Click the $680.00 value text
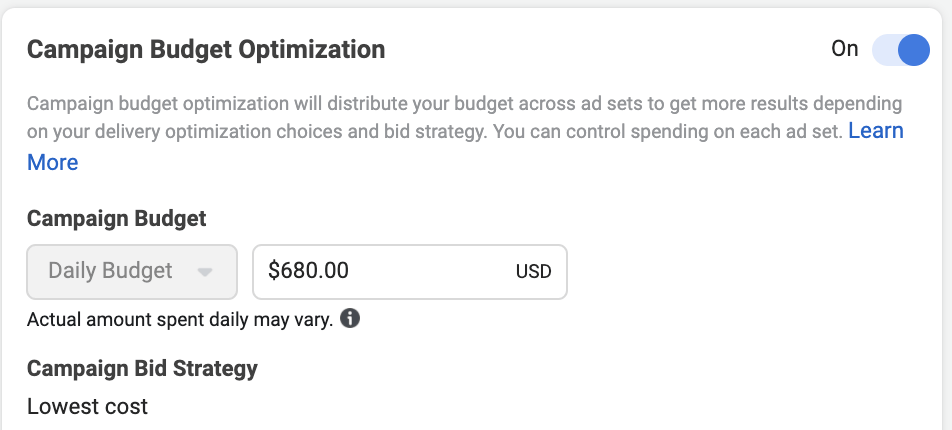952x430 pixels. coord(308,271)
